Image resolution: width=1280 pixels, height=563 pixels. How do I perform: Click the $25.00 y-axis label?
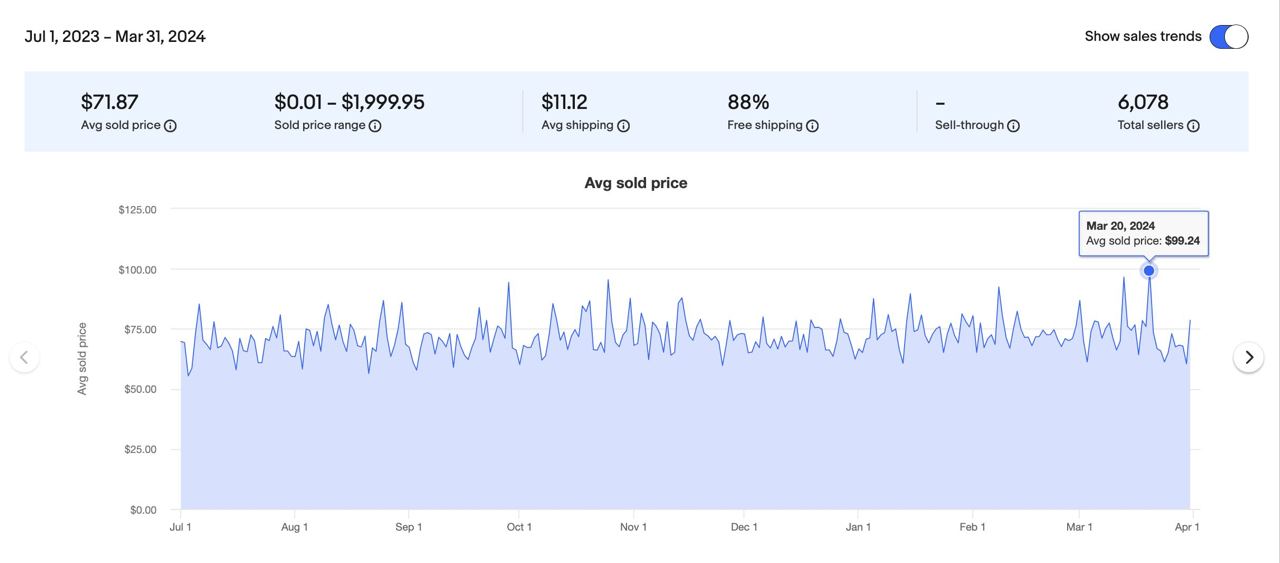139,450
